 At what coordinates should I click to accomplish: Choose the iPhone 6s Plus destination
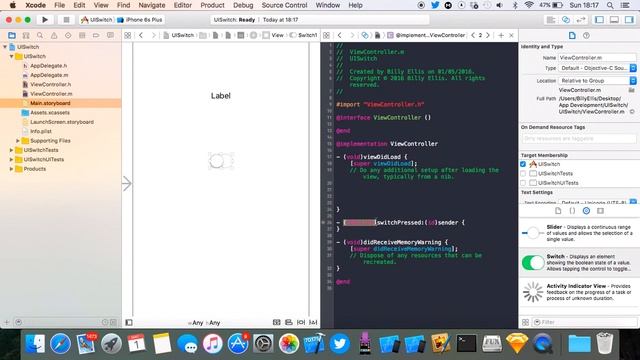tap(140, 20)
